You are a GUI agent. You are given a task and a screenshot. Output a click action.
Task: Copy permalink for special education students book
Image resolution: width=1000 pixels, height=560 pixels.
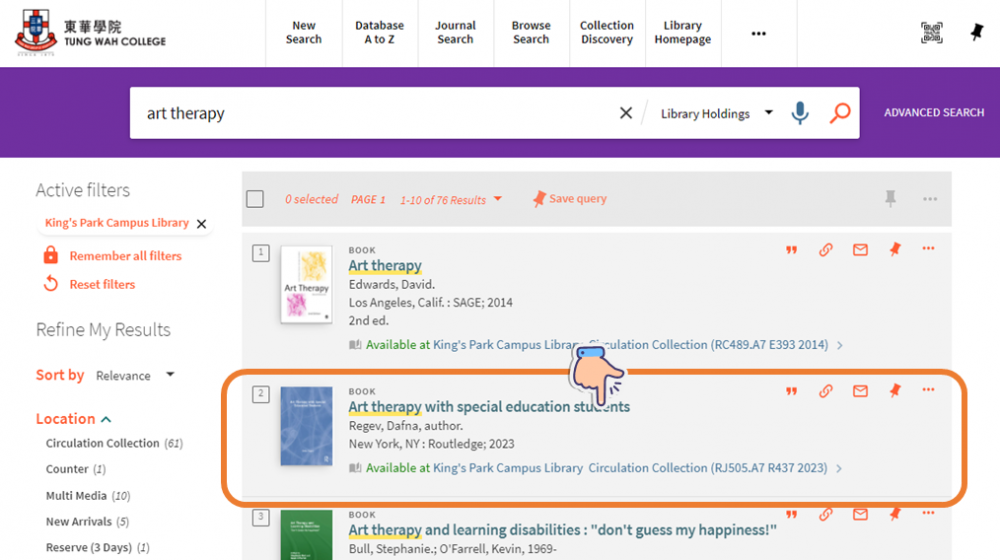[x=826, y=391]
